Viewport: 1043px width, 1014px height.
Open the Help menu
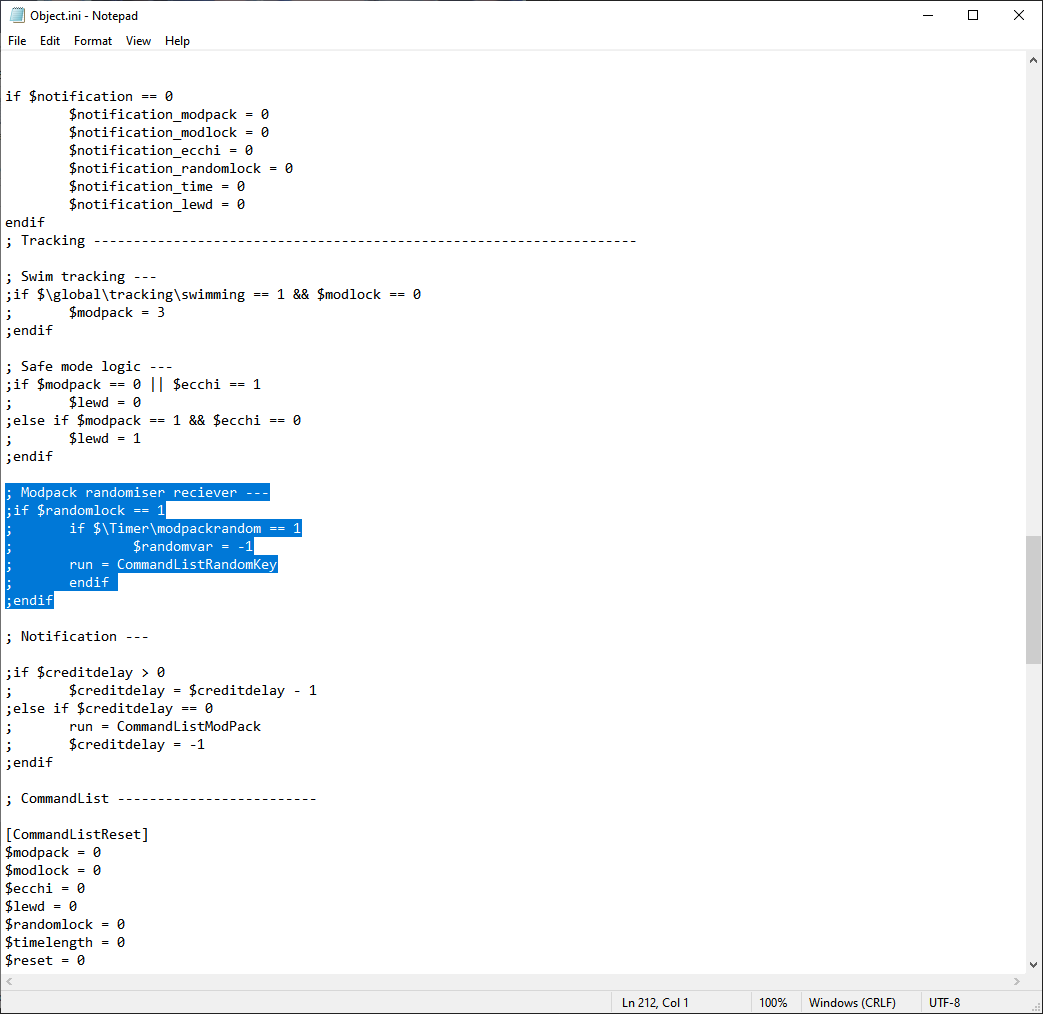tap(177, 41)
